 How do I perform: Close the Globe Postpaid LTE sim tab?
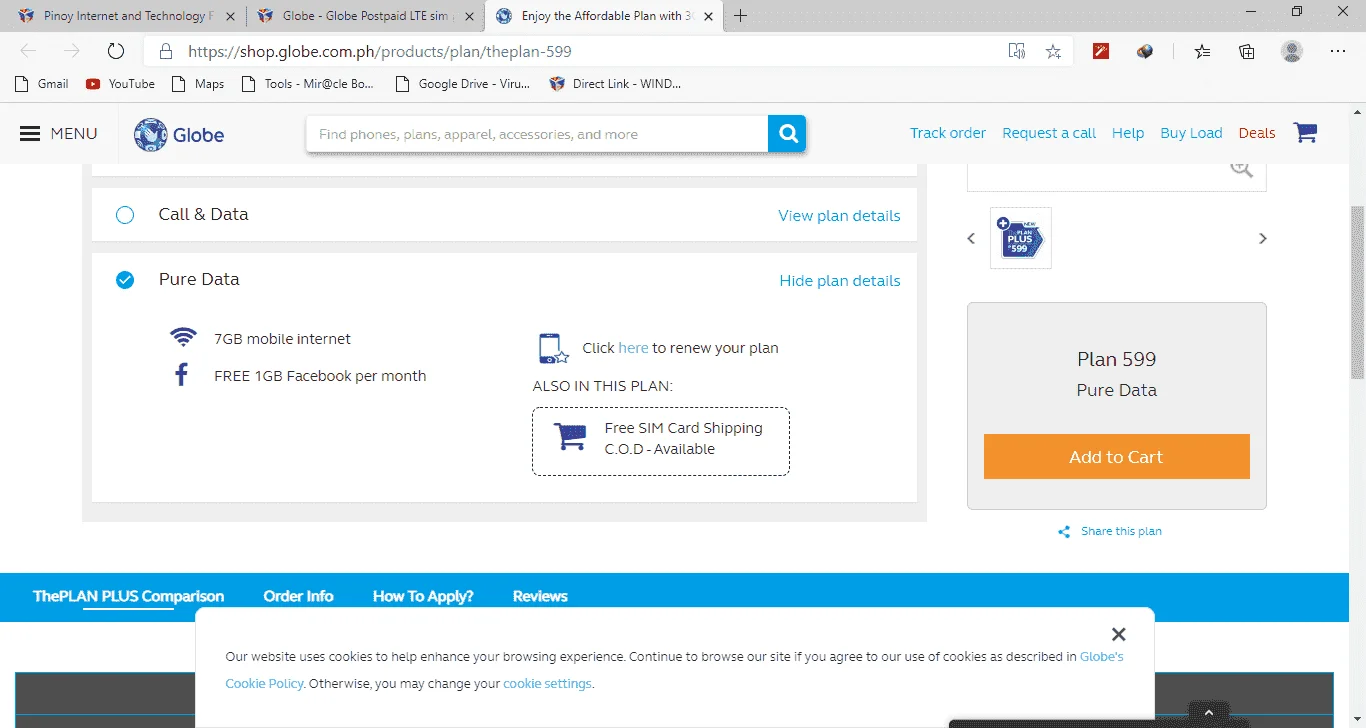[x=468, y=16]
